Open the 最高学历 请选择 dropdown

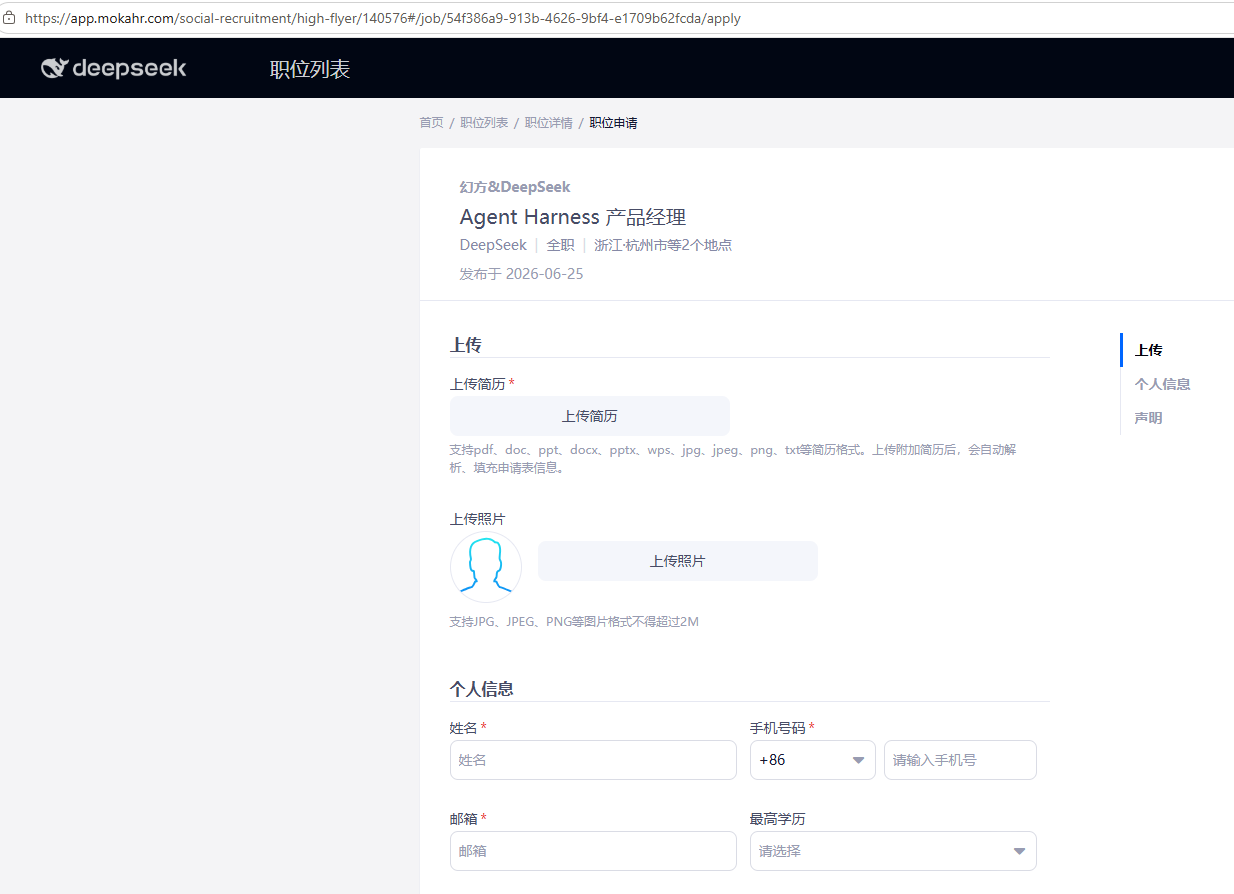click(x=893, y=851)
